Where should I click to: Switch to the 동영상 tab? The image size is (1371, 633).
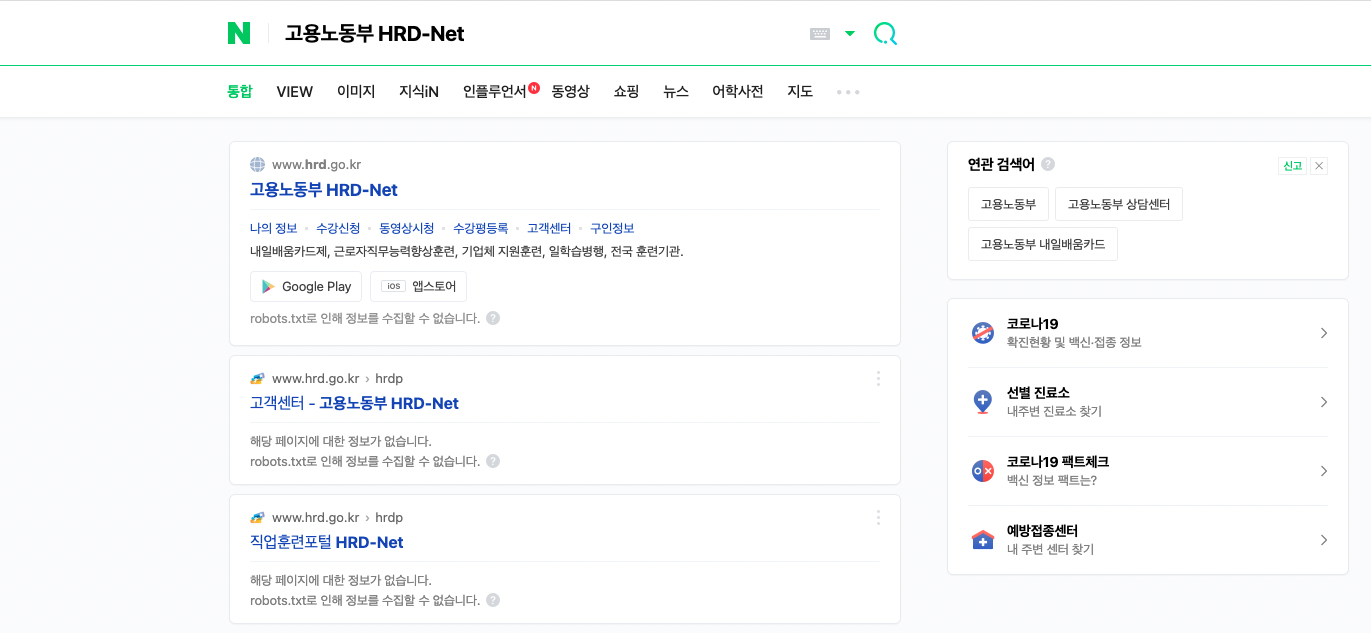571,92
